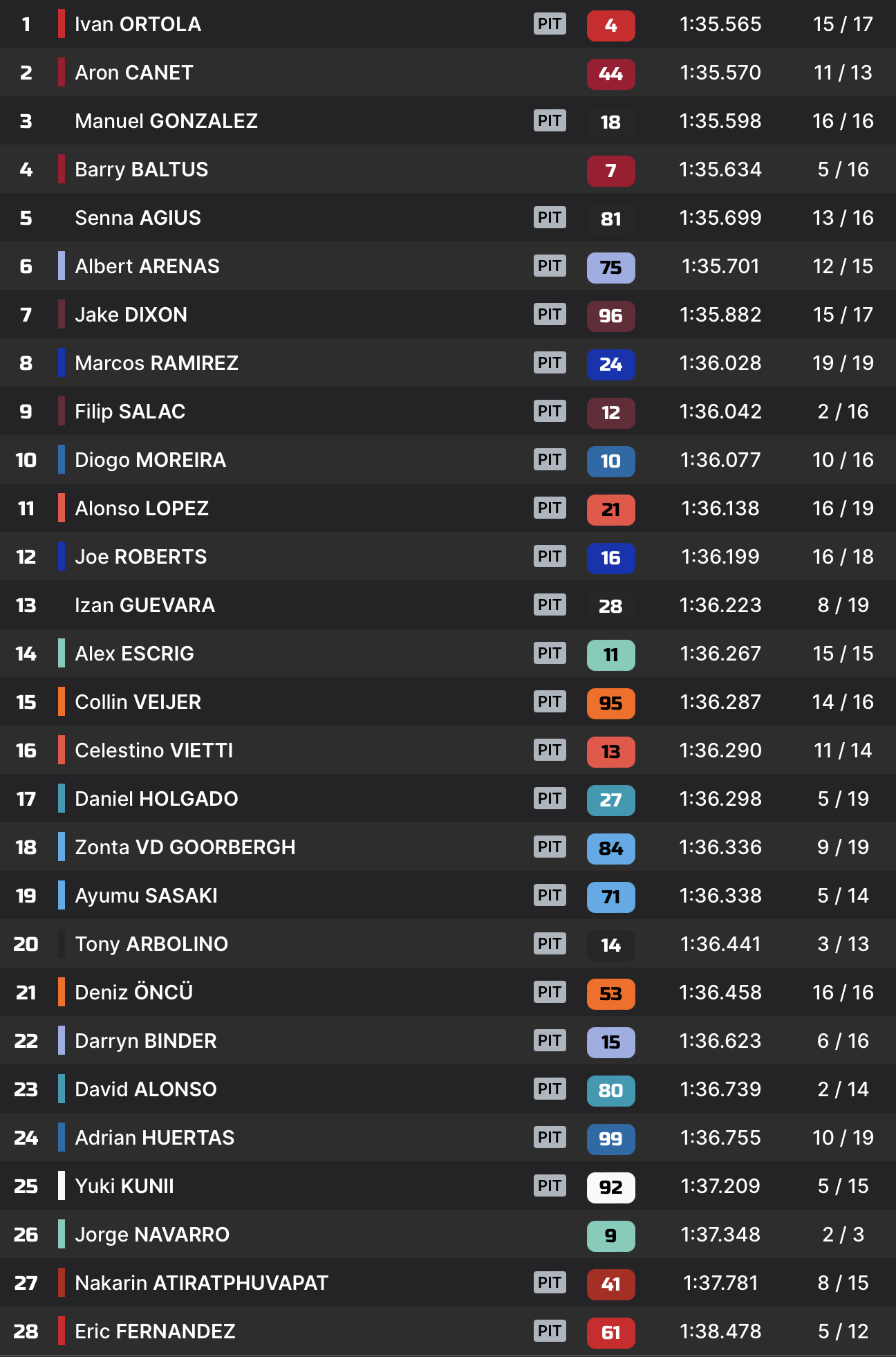Click the PIT indicator for Tony Arbolino
This screenshot has width=896, height=1357.
[550, 944]
